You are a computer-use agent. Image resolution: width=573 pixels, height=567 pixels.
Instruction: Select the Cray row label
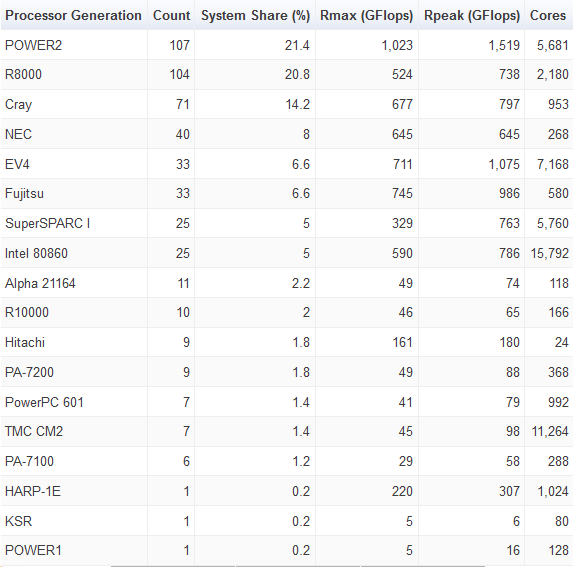pos(18,105)
